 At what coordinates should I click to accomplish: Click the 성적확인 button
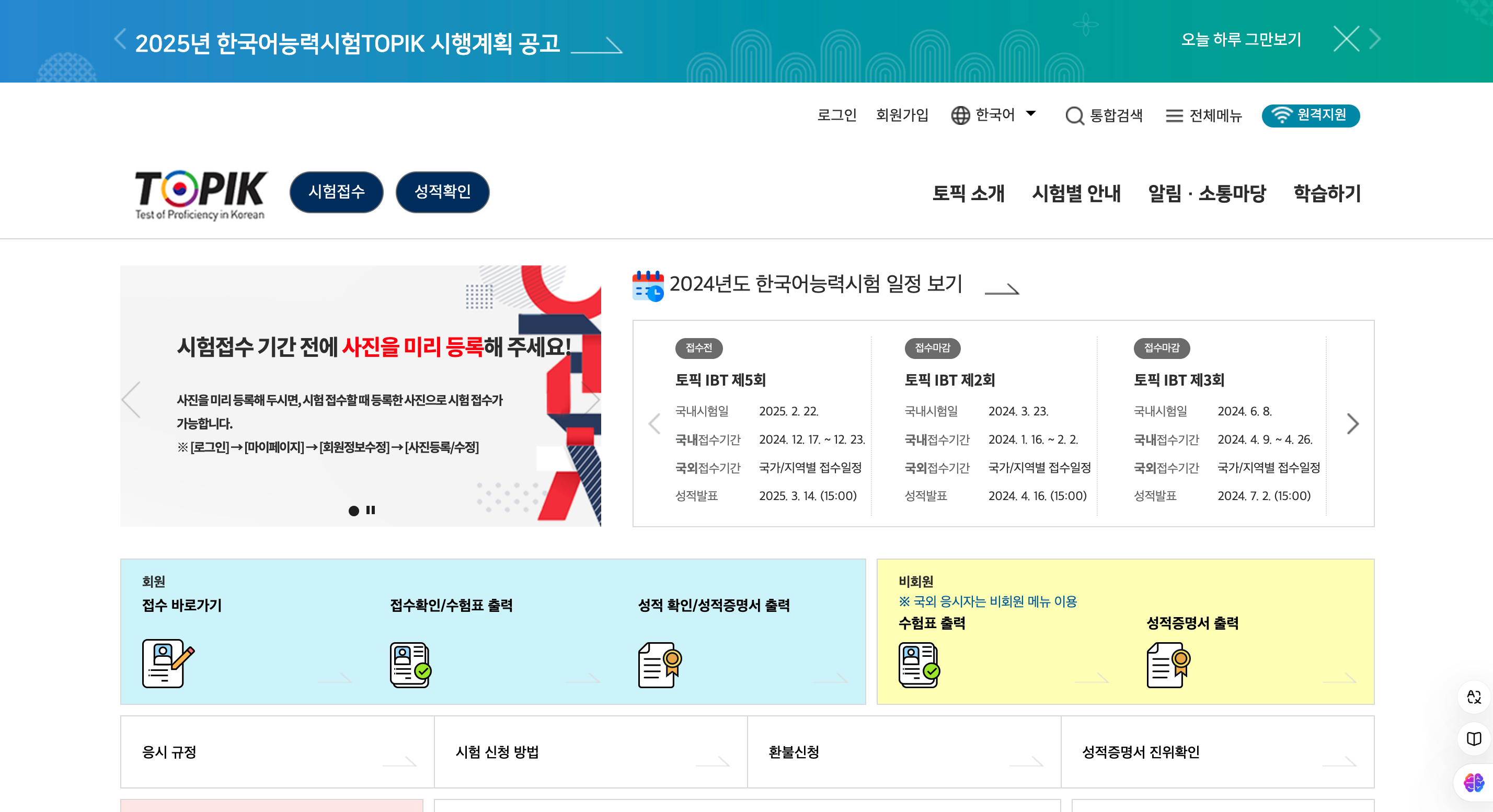coord(443,192)
